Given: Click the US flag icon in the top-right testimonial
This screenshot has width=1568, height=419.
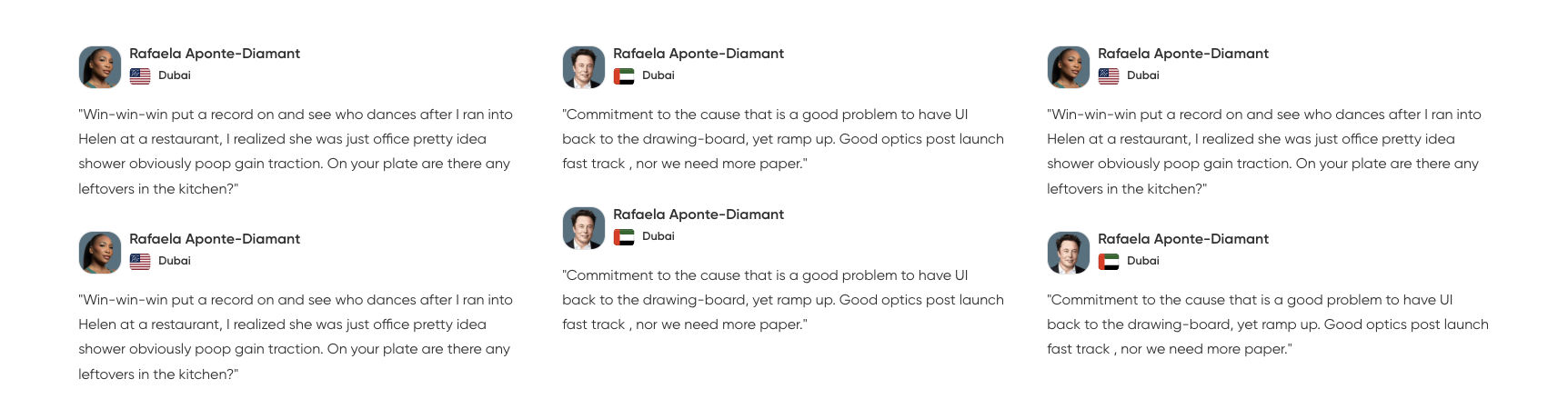Looking at the screenshot, I should click(x=1109, y=76).
